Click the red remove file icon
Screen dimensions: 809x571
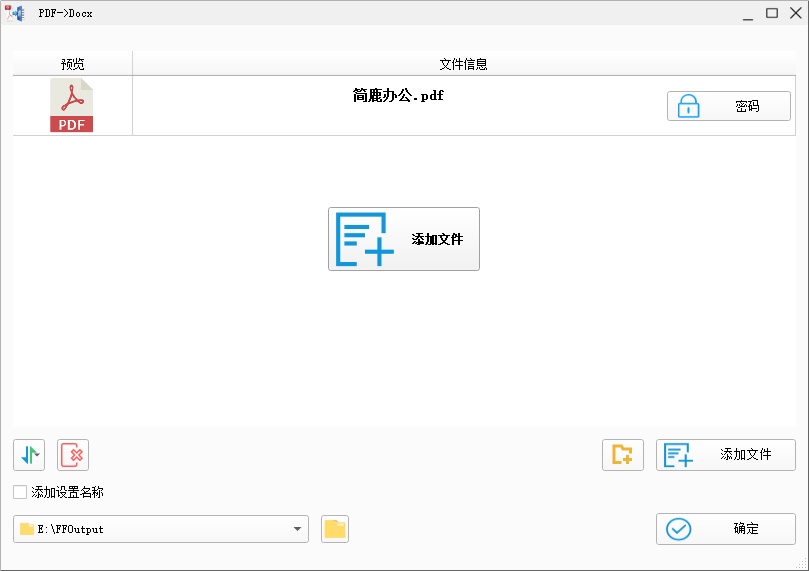(x=73, y=455)
